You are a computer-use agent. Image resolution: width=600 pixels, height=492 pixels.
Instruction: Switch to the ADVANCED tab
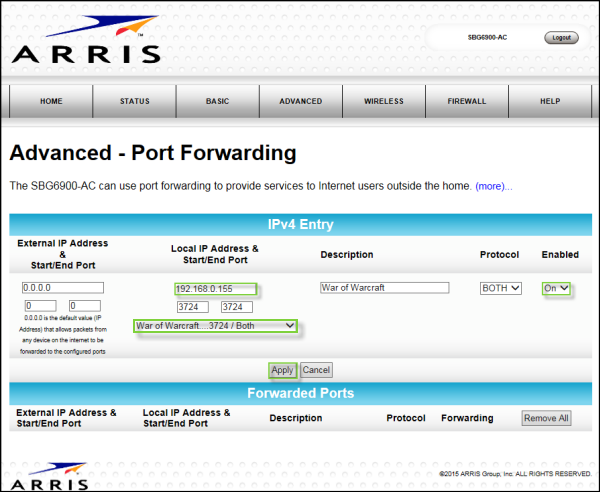pos(300,101)
